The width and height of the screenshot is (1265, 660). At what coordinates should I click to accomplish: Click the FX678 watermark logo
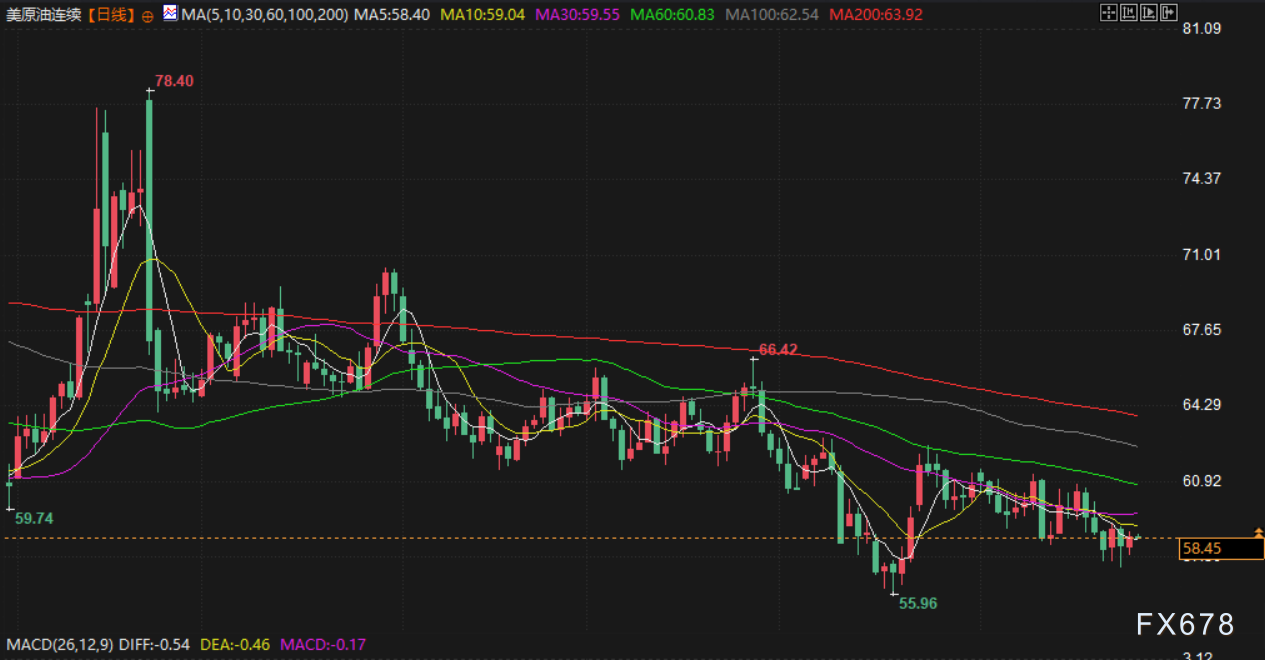pyautogui.click(x=1185, y=625)
